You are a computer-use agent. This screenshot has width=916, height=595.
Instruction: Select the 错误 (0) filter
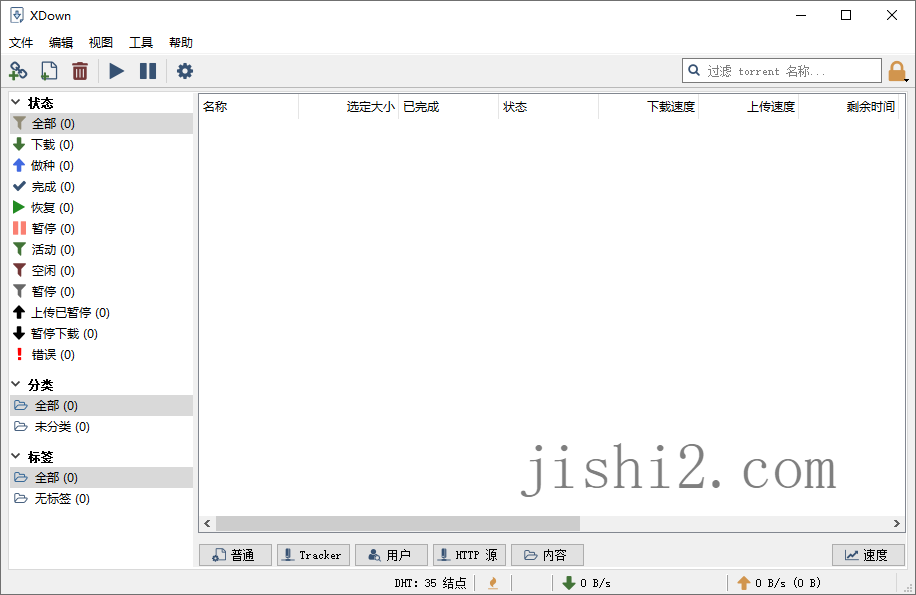102,354
